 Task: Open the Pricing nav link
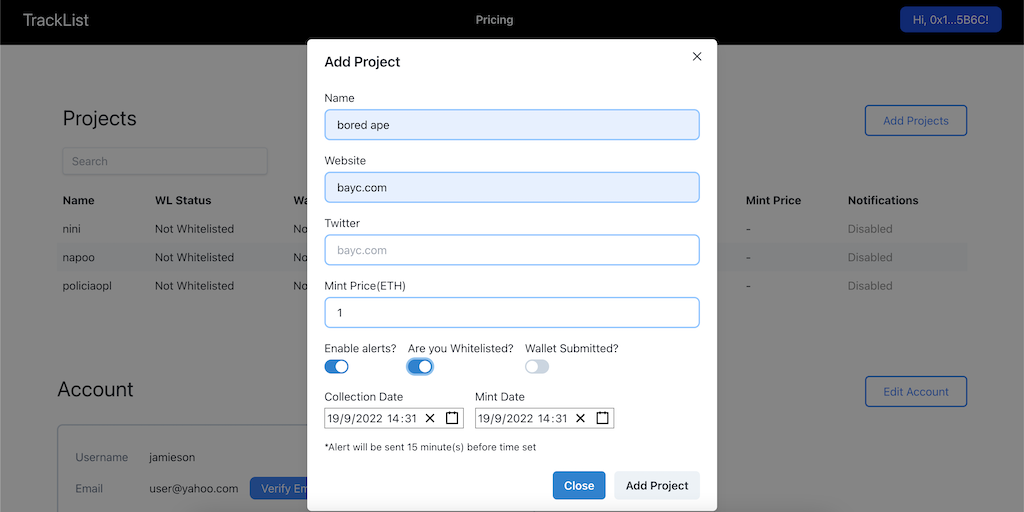point(494,20)
